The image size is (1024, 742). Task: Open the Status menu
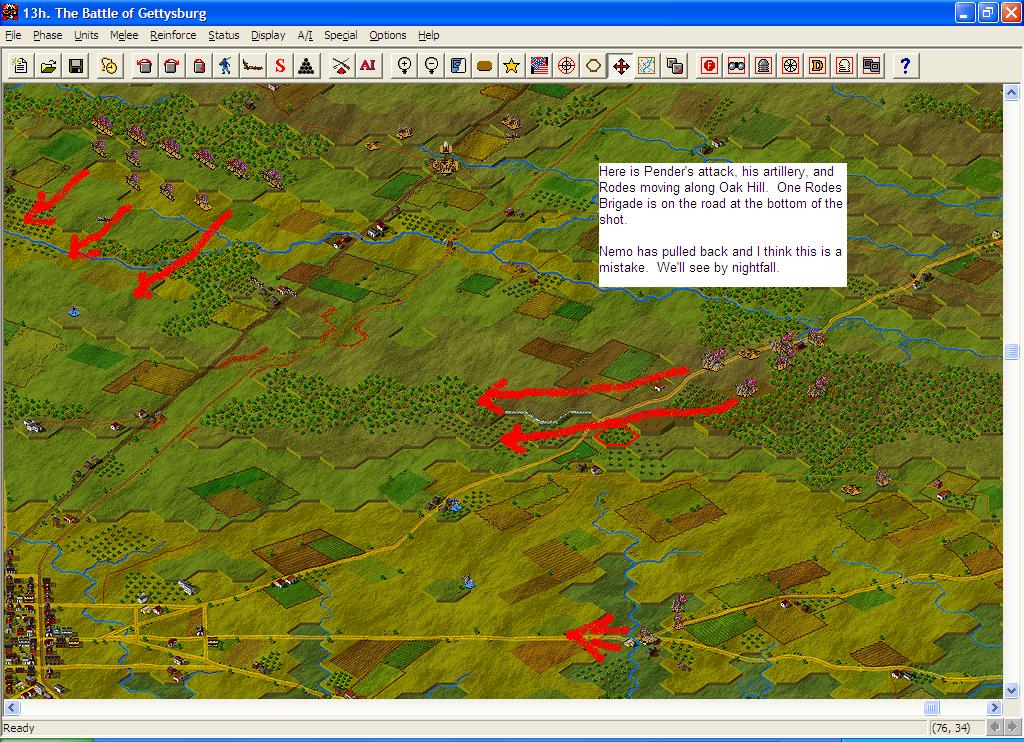tap(223, 35)
